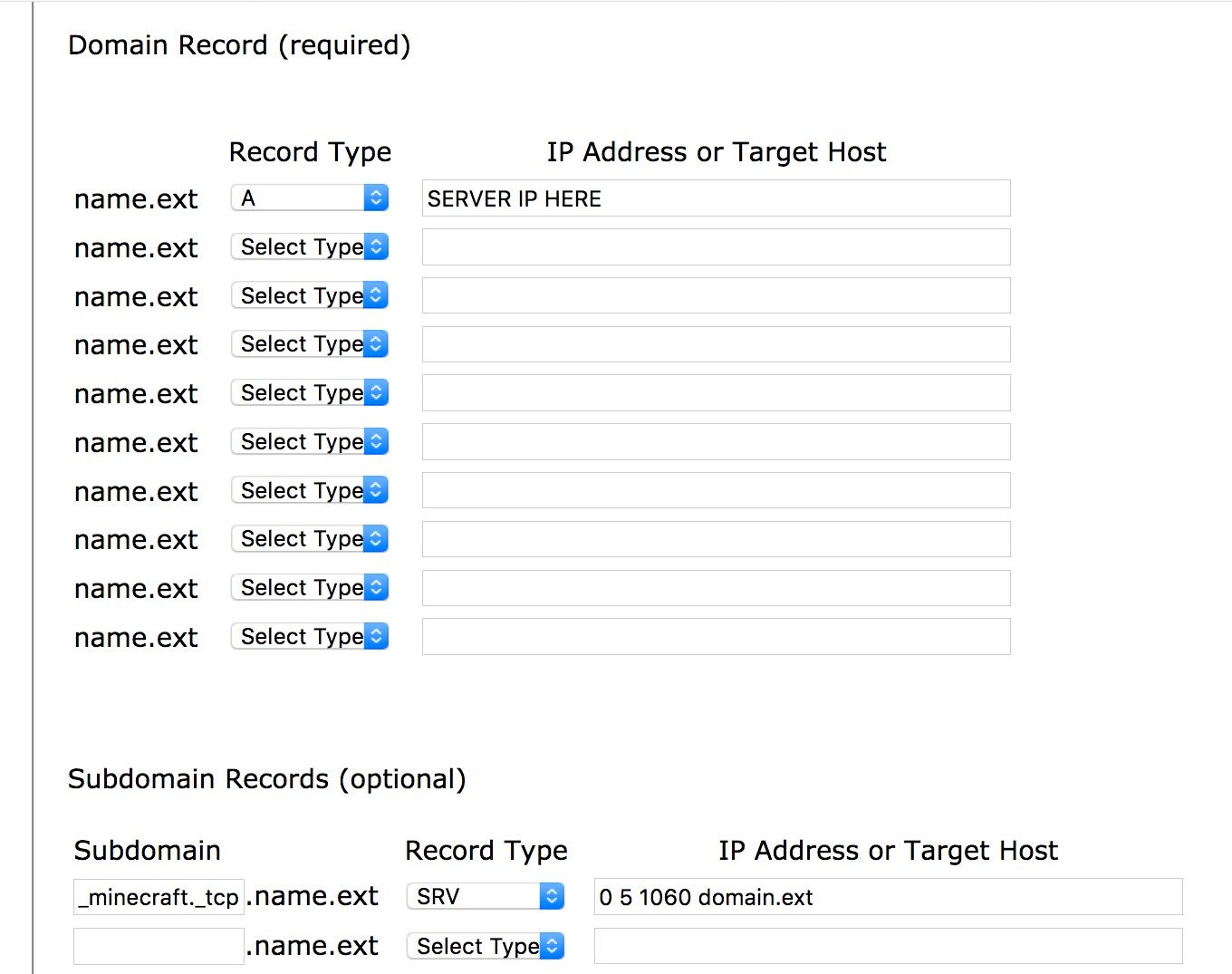Open the empty subdomain row's Select Type dropdown
Viewport: 1232px width, 974px height.
point(486,946)
